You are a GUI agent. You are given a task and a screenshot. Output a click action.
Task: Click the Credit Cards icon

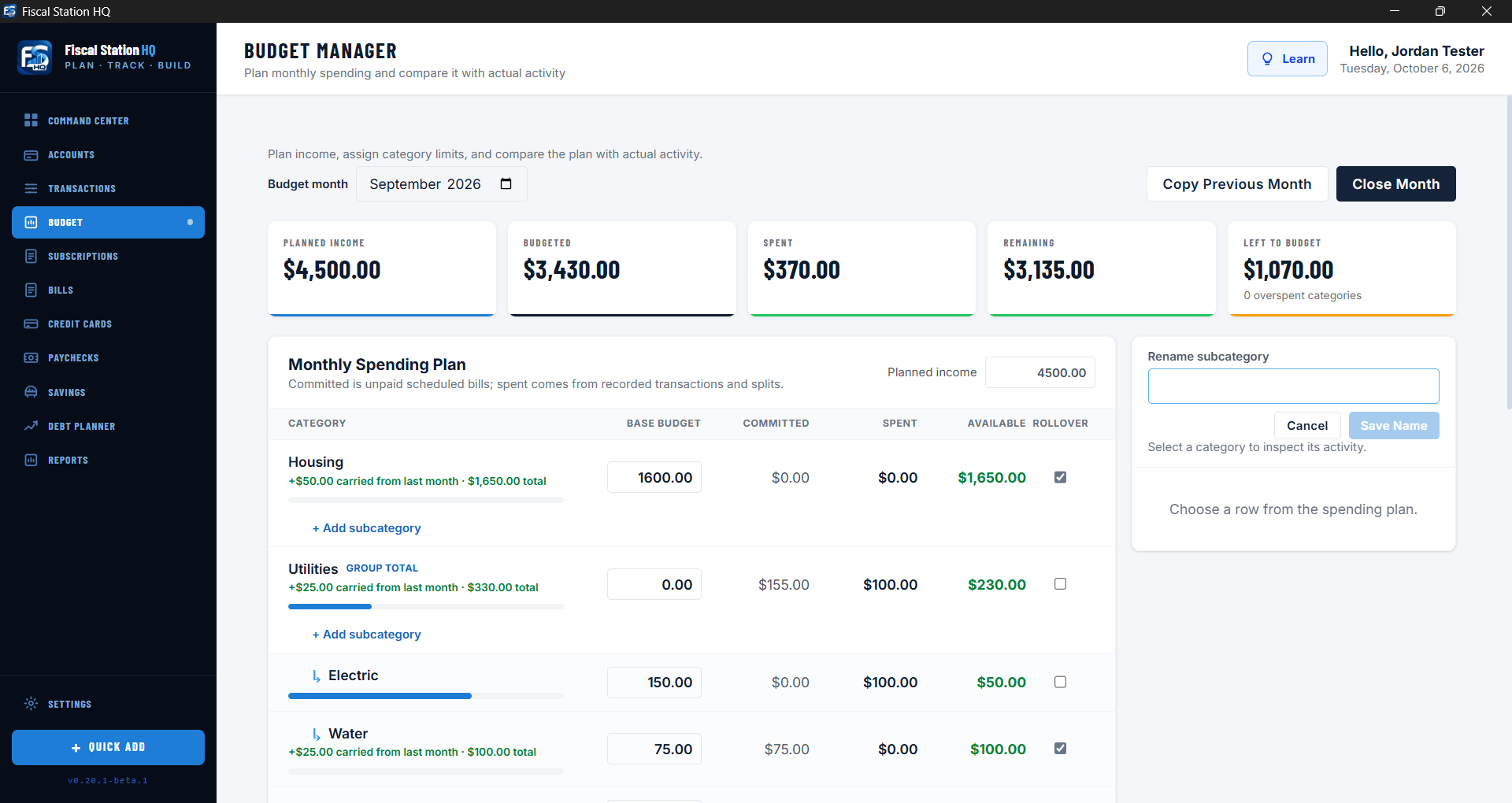coord(31,324)
